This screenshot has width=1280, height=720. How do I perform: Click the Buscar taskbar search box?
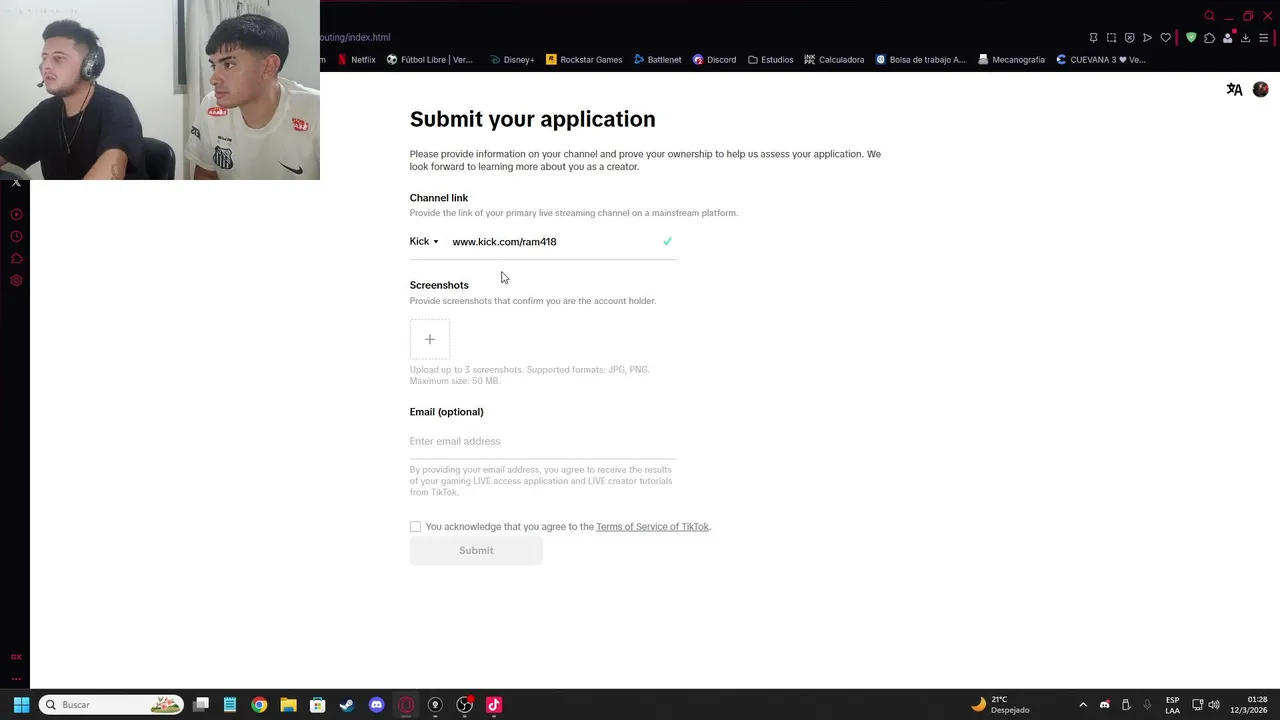coord(111,705)
